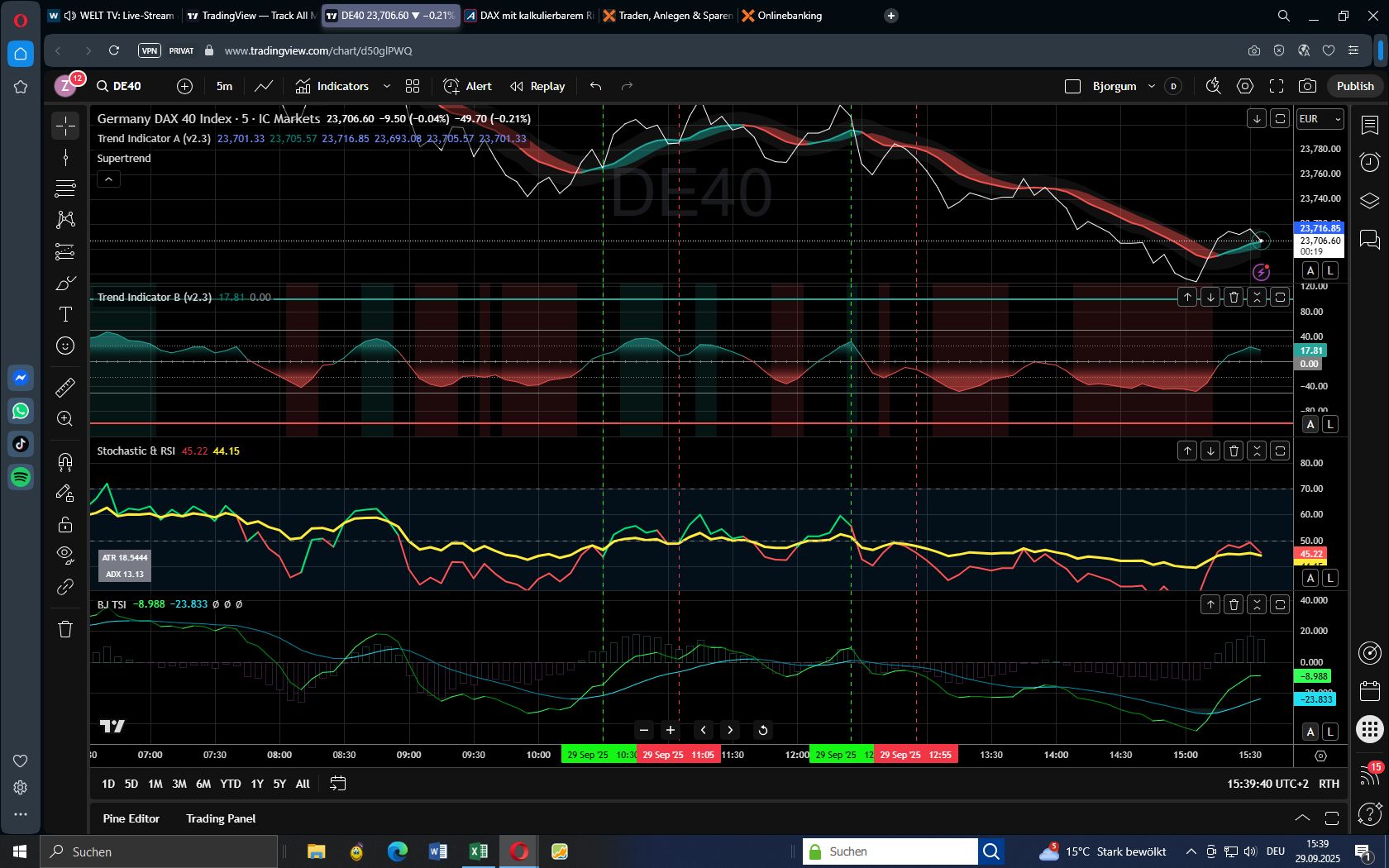Toggle log scale with the L button
The width and height of the screenshot is (1389, 868).
(1330, 270)
